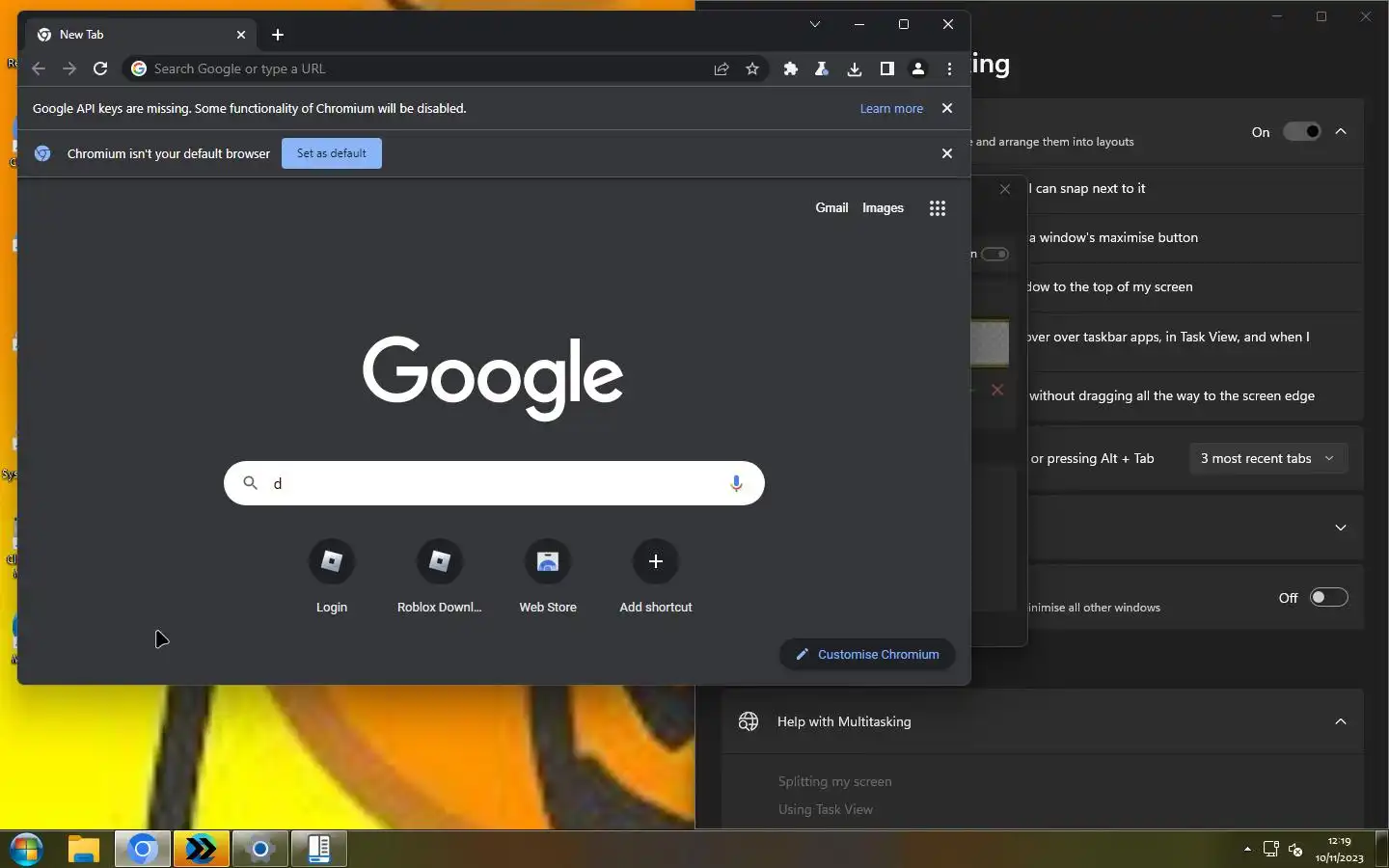Start voice search with the microphone
Screen dimensions: 1389x868
(x=736, y=483)
